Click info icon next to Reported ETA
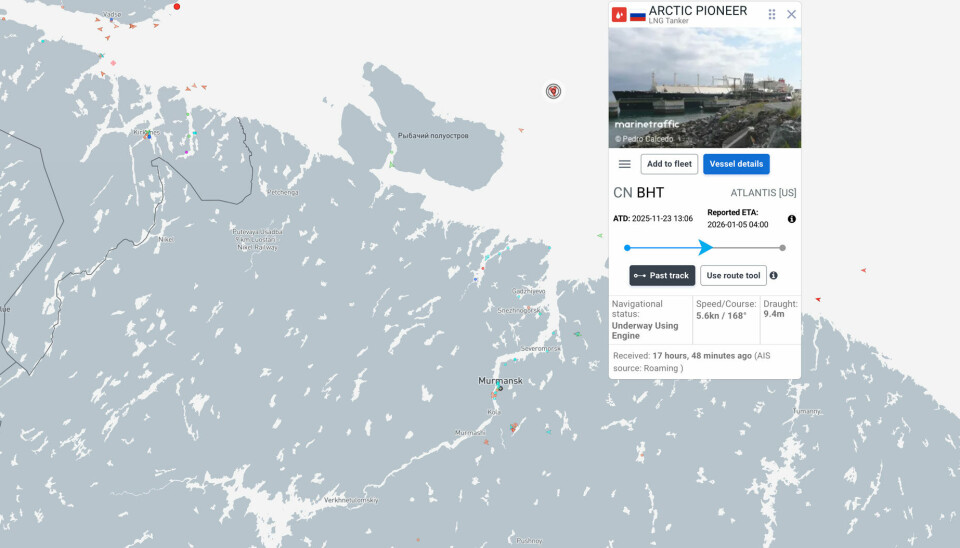The width and height of the screenshot is (960, 548). click(x=792, y=219)
